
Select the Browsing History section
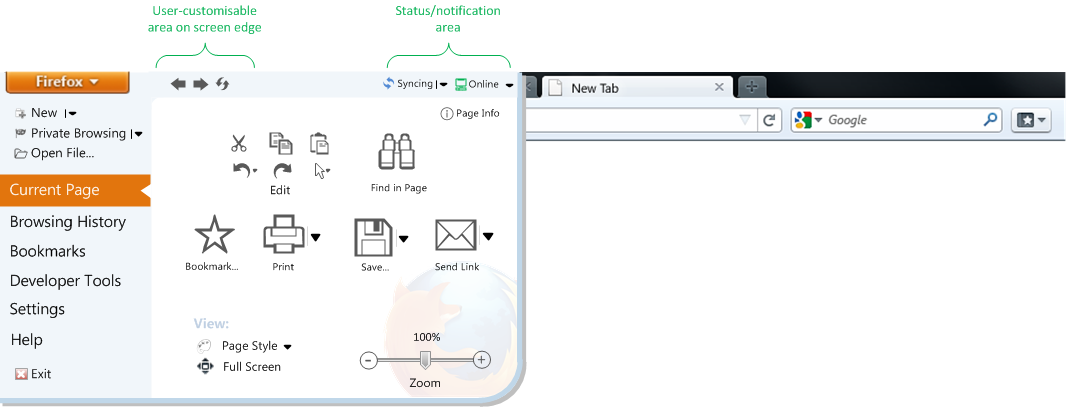pos(67,222)
